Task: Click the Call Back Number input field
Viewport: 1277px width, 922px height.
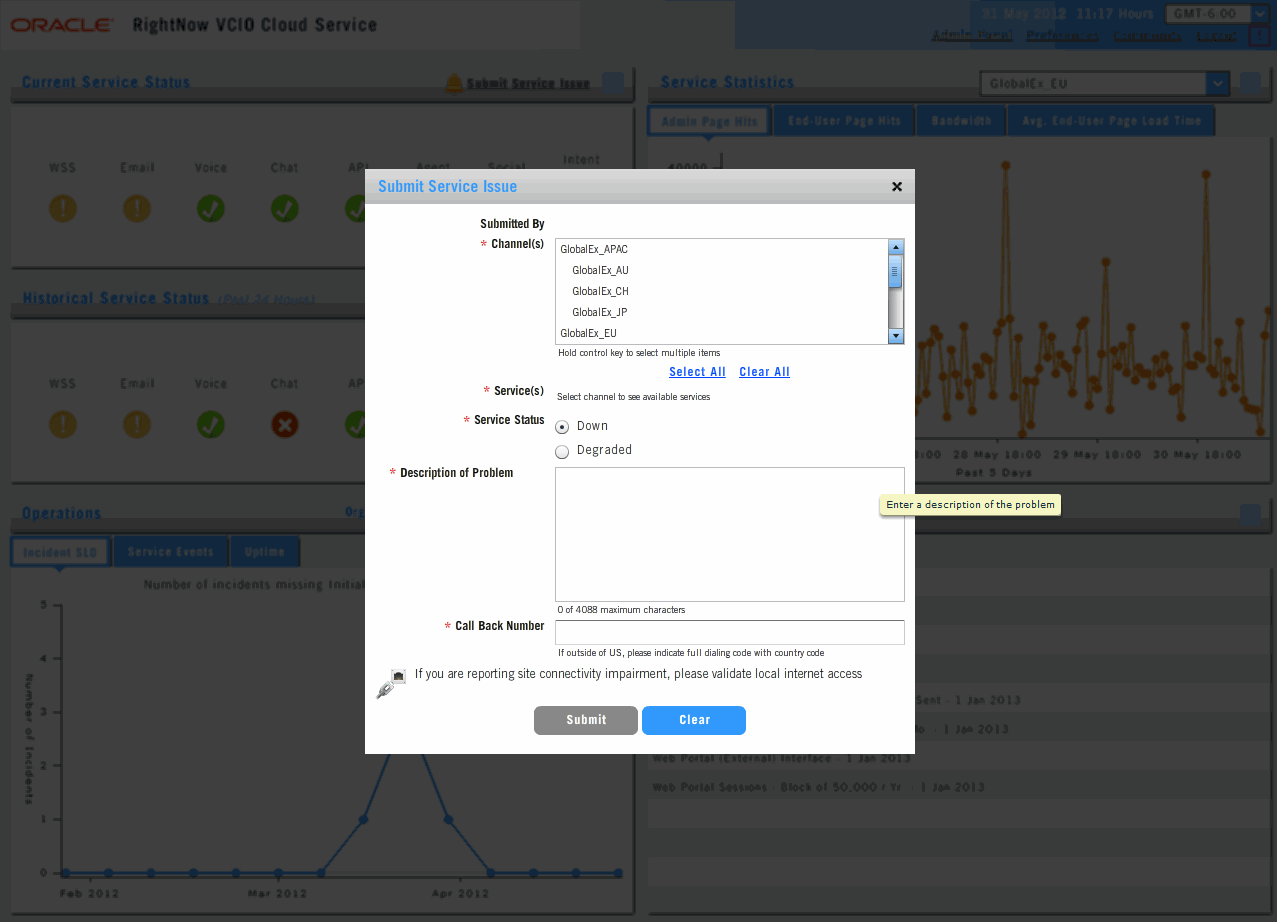Action: (730, 633)
